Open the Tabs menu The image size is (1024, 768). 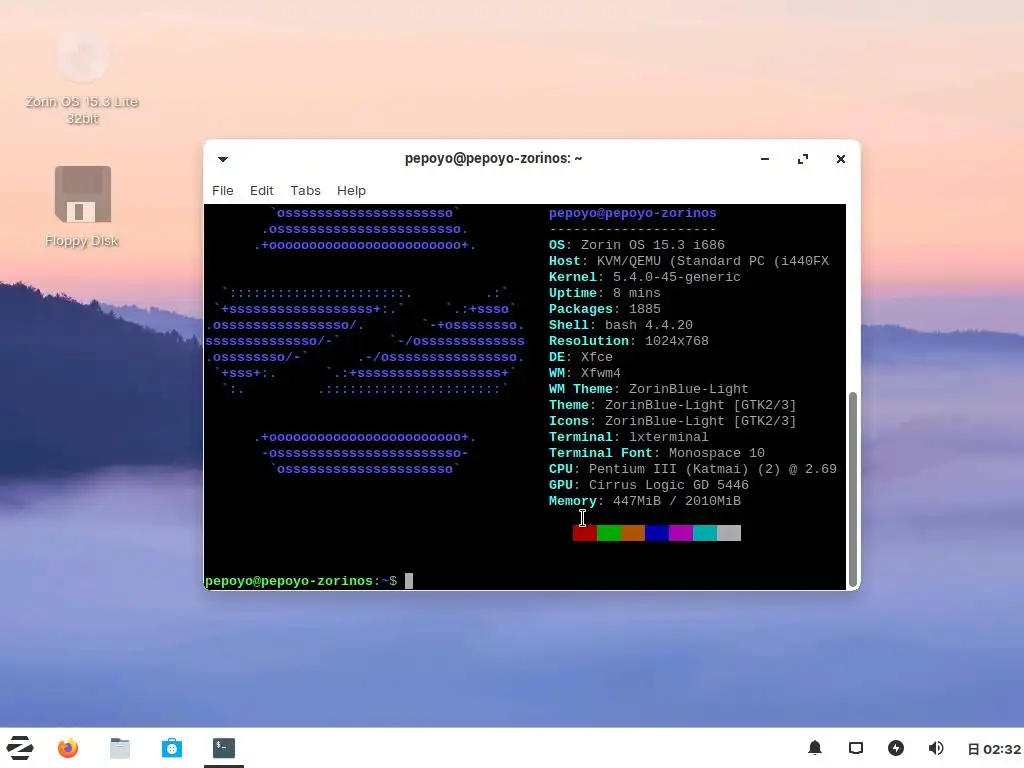pyautogui.click(x=305, y=191)
